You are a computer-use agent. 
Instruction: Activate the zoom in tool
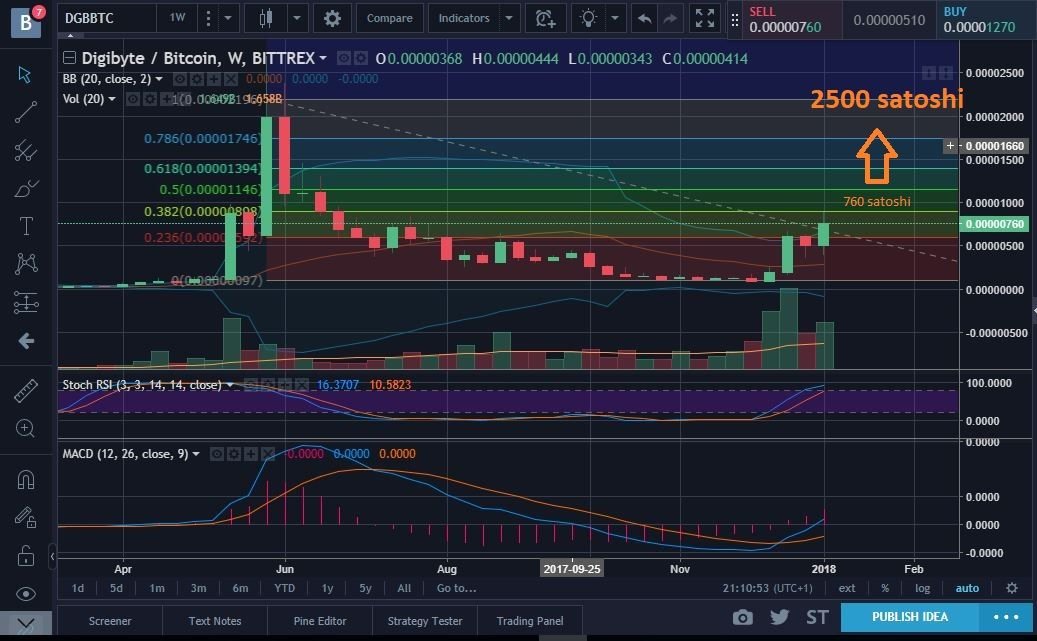tap(25, 429)
